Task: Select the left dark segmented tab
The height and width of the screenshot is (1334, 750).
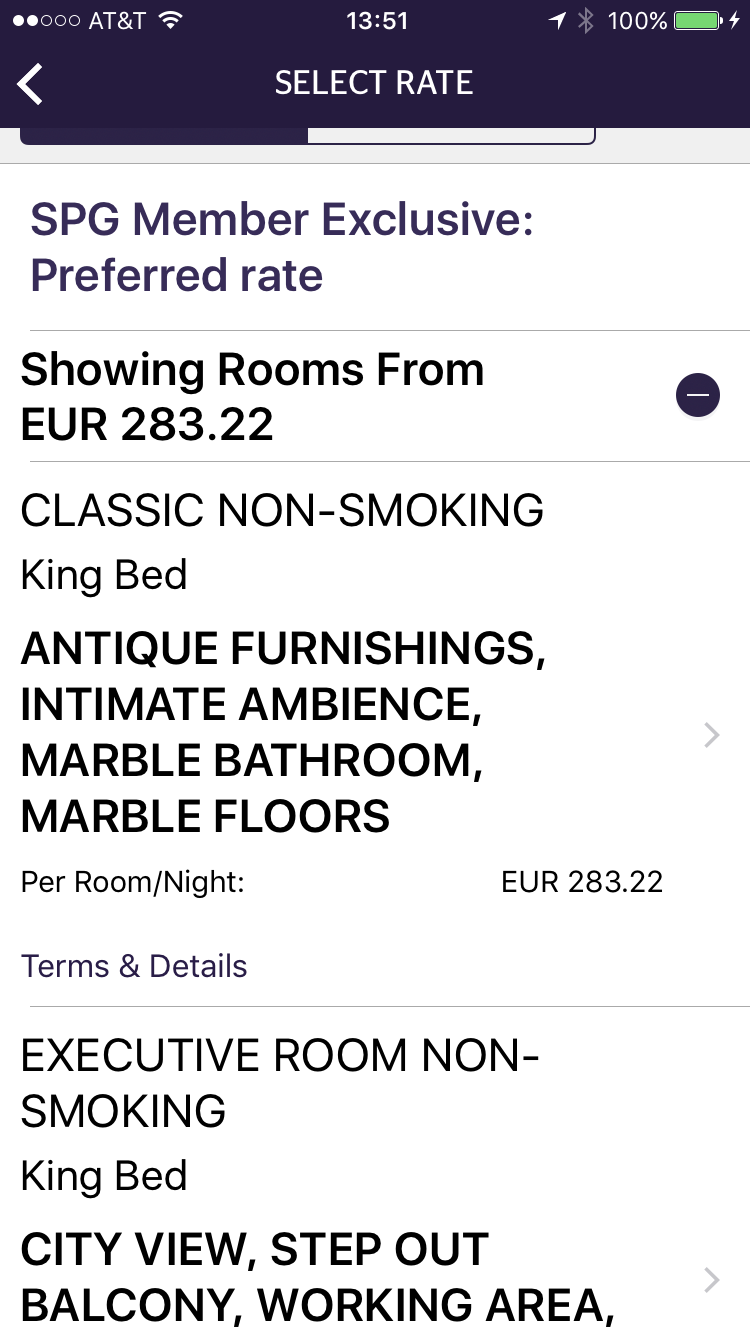Action: 164,136
